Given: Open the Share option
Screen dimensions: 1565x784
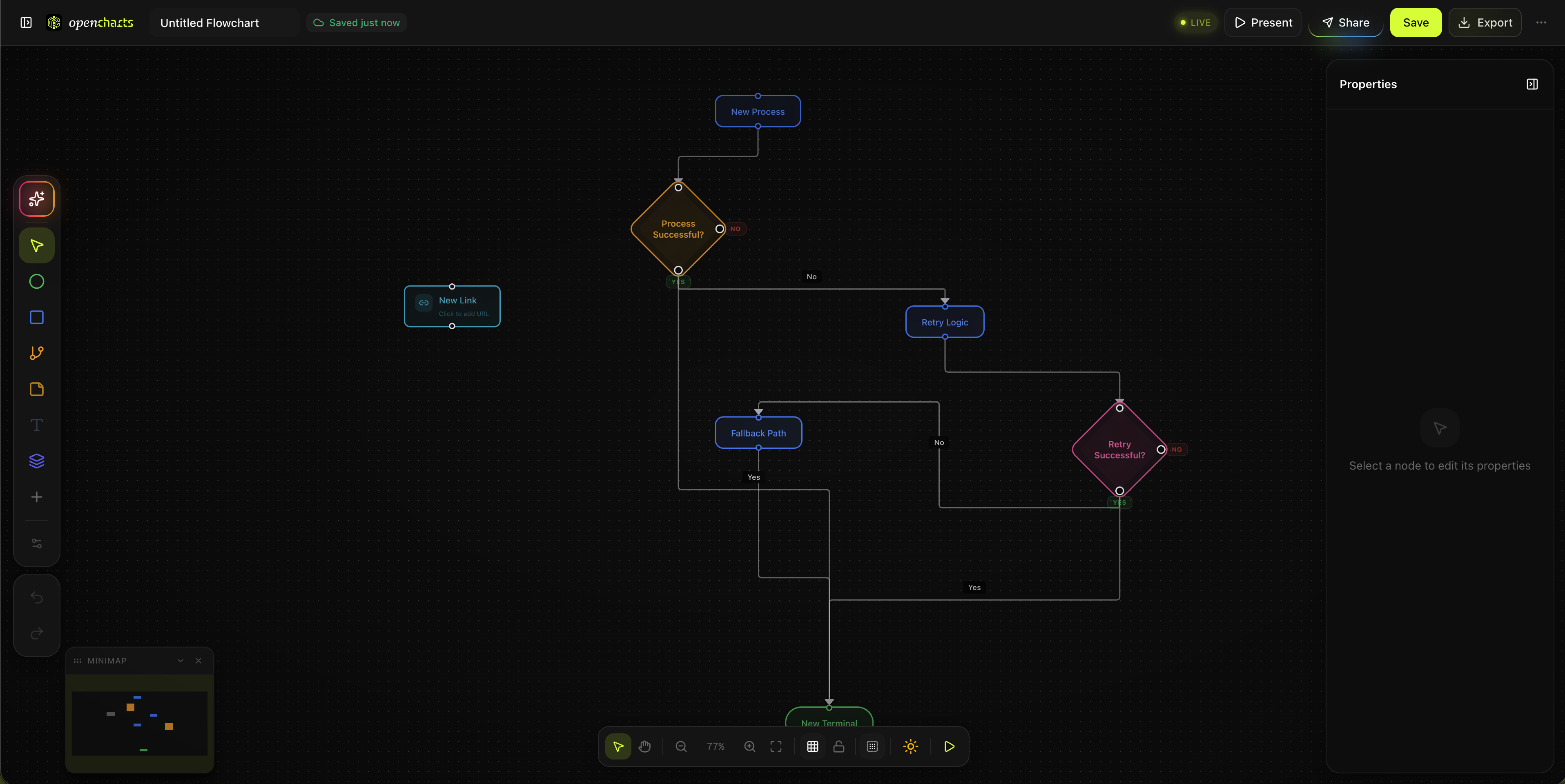Looking at the screenshot, I should 1345,22.
